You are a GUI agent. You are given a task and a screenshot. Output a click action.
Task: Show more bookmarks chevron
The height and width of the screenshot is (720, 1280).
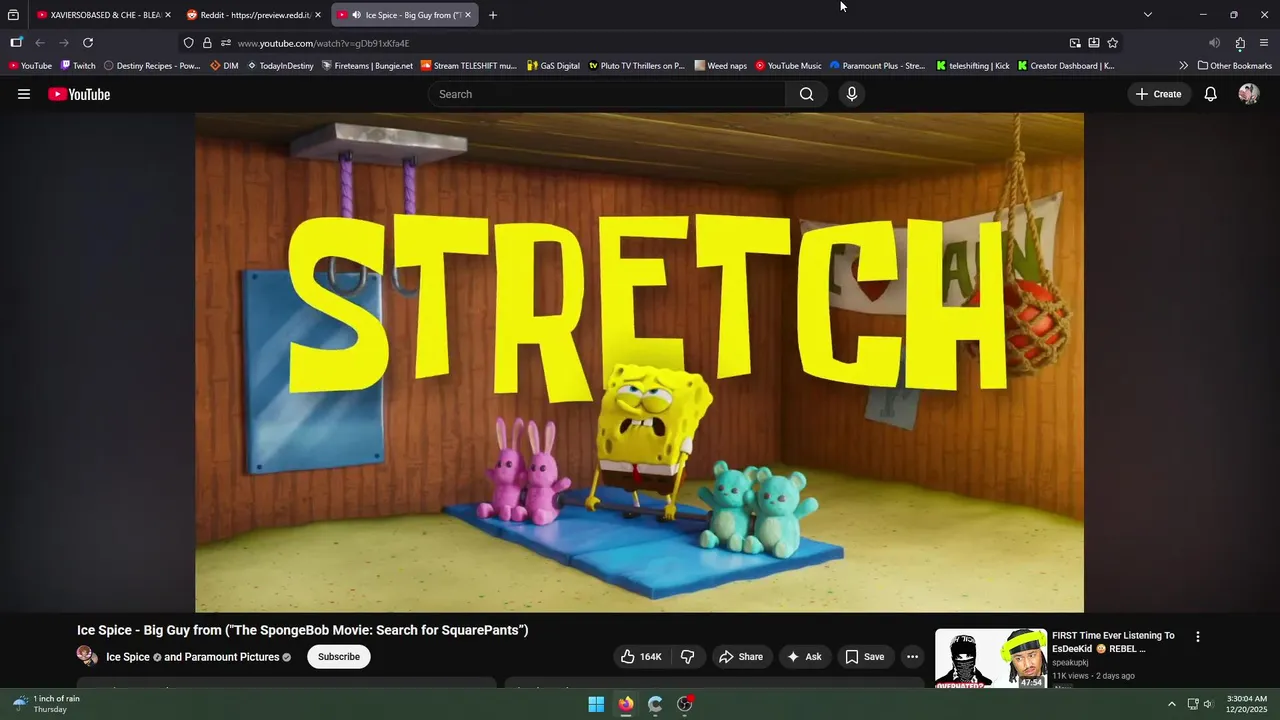[x=1184, y=66]
